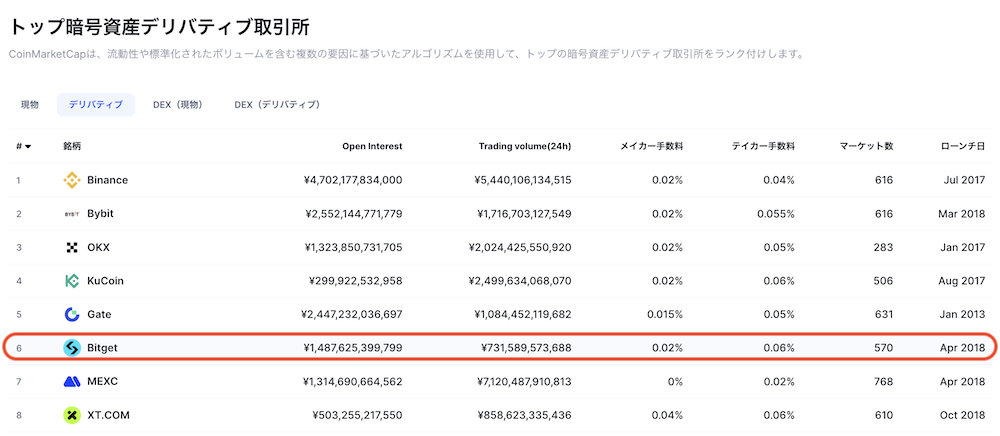Click the XT.COM logo icon

point(72,415)
